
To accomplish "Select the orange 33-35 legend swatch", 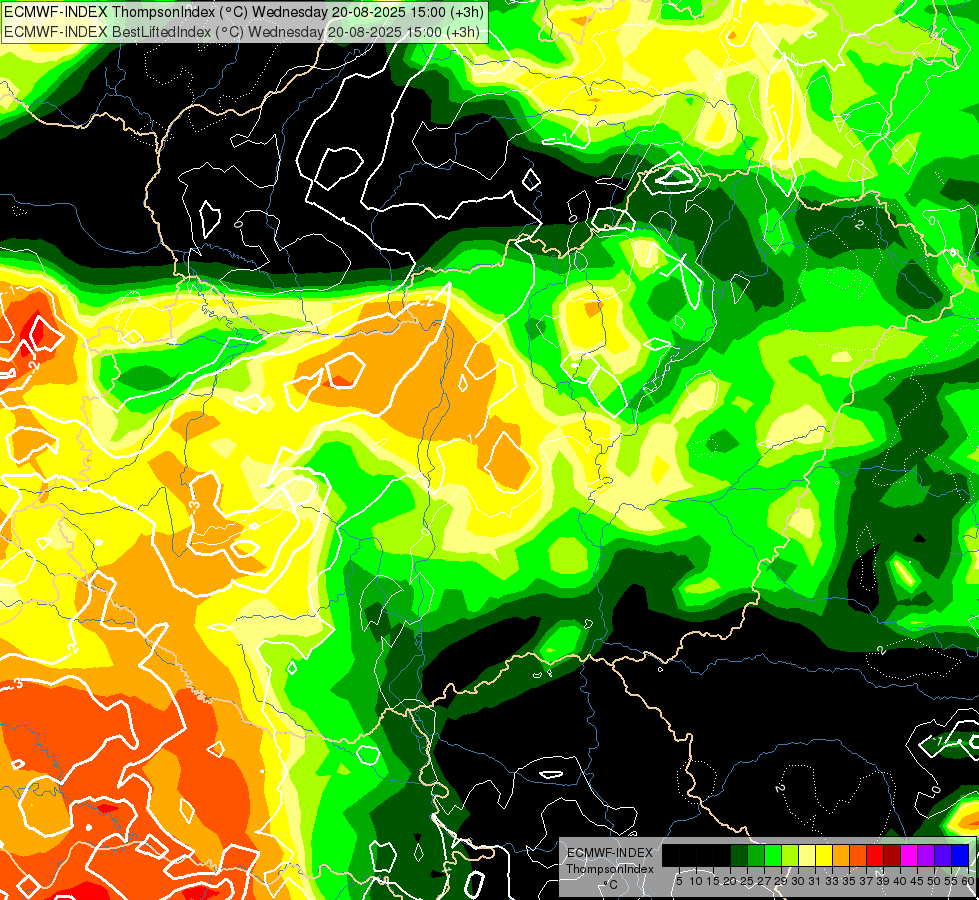I will coord(841,855).
